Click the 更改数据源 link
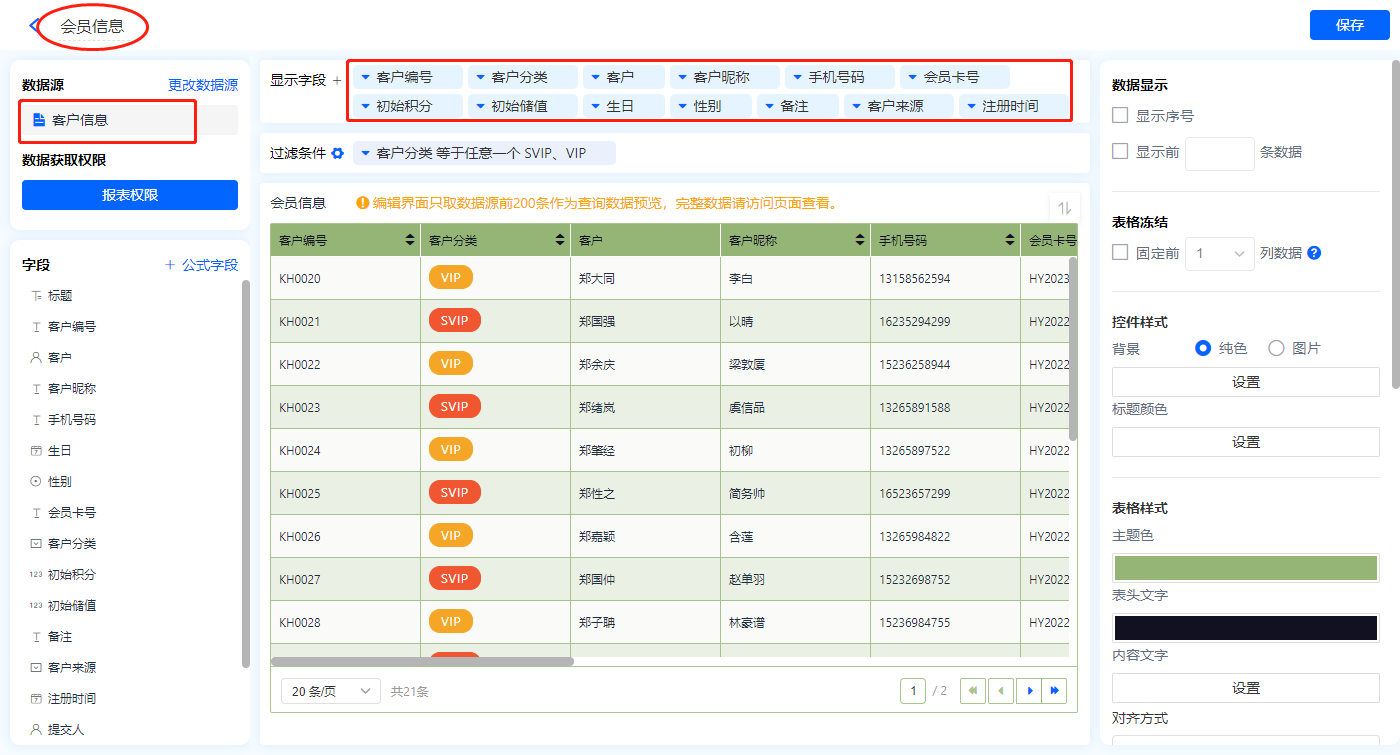 click(x=203, y=86)
